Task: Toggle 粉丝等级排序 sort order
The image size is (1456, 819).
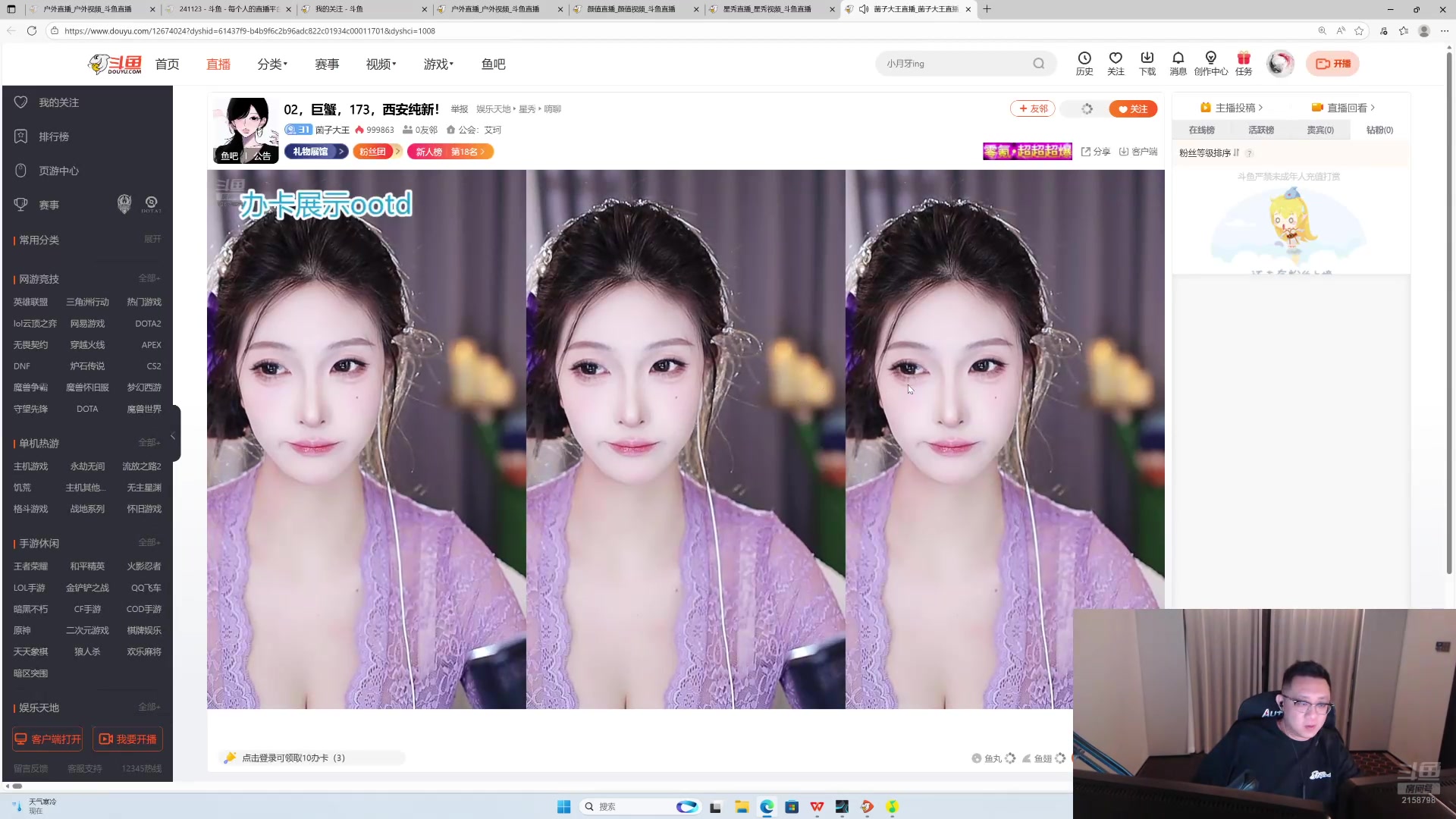Action: 1210,153
